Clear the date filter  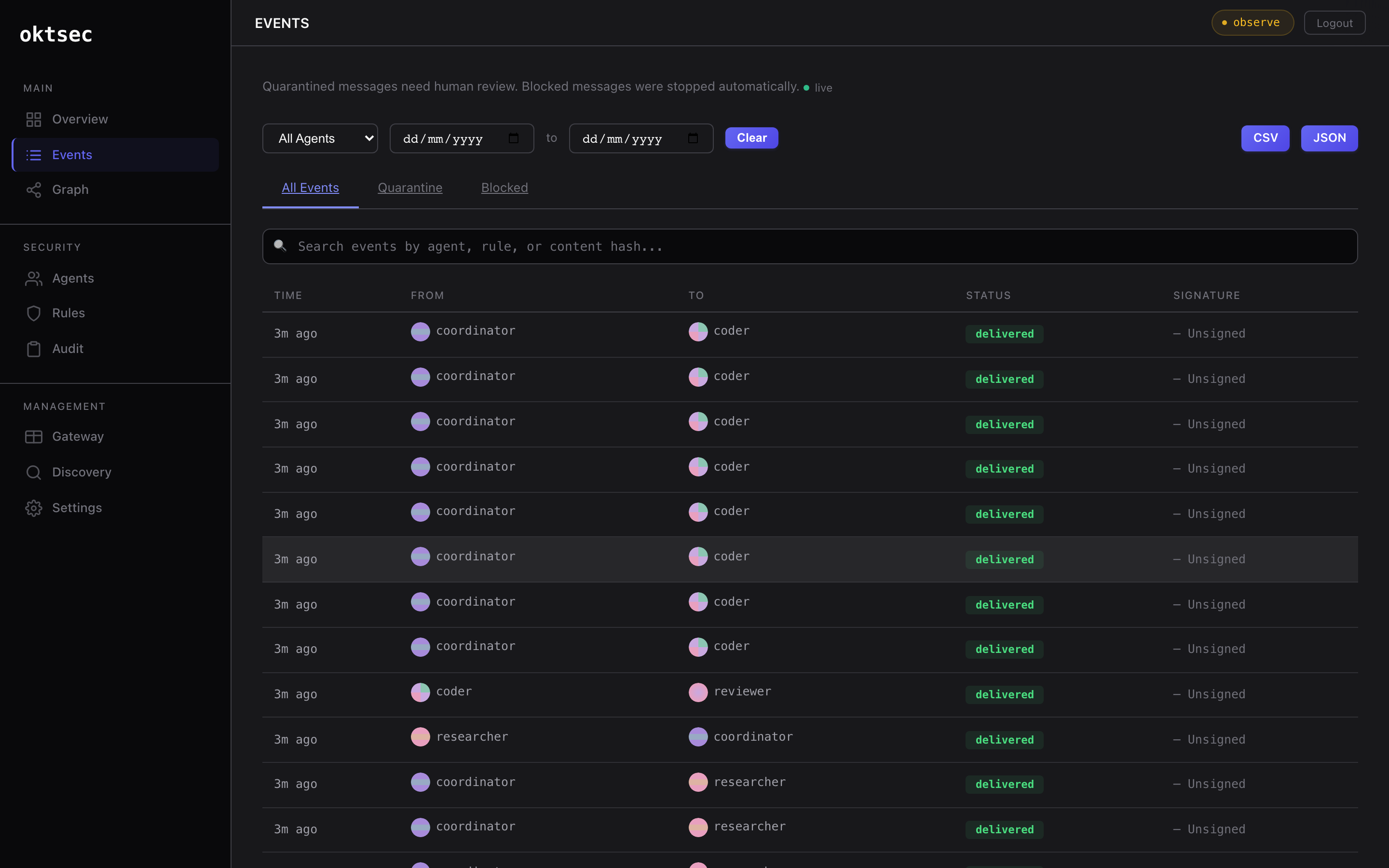click(751, 138)
